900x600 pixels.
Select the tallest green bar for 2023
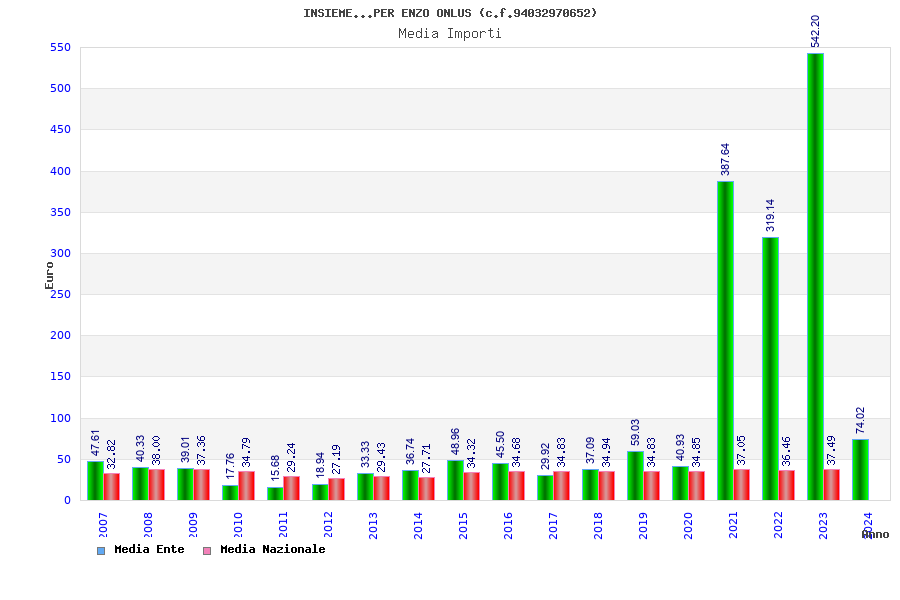815,276
